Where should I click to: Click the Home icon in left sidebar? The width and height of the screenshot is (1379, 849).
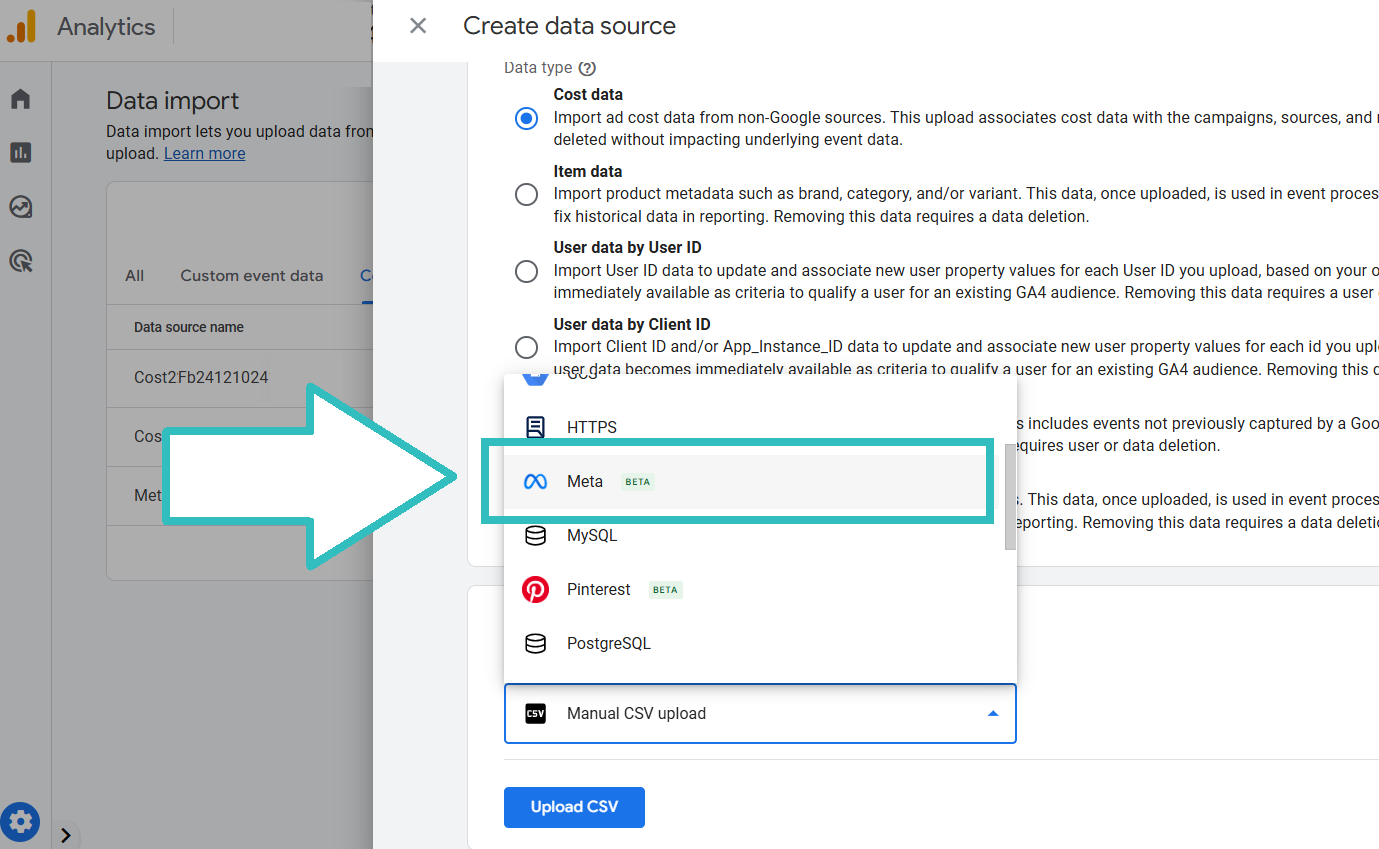pos(21,99)
